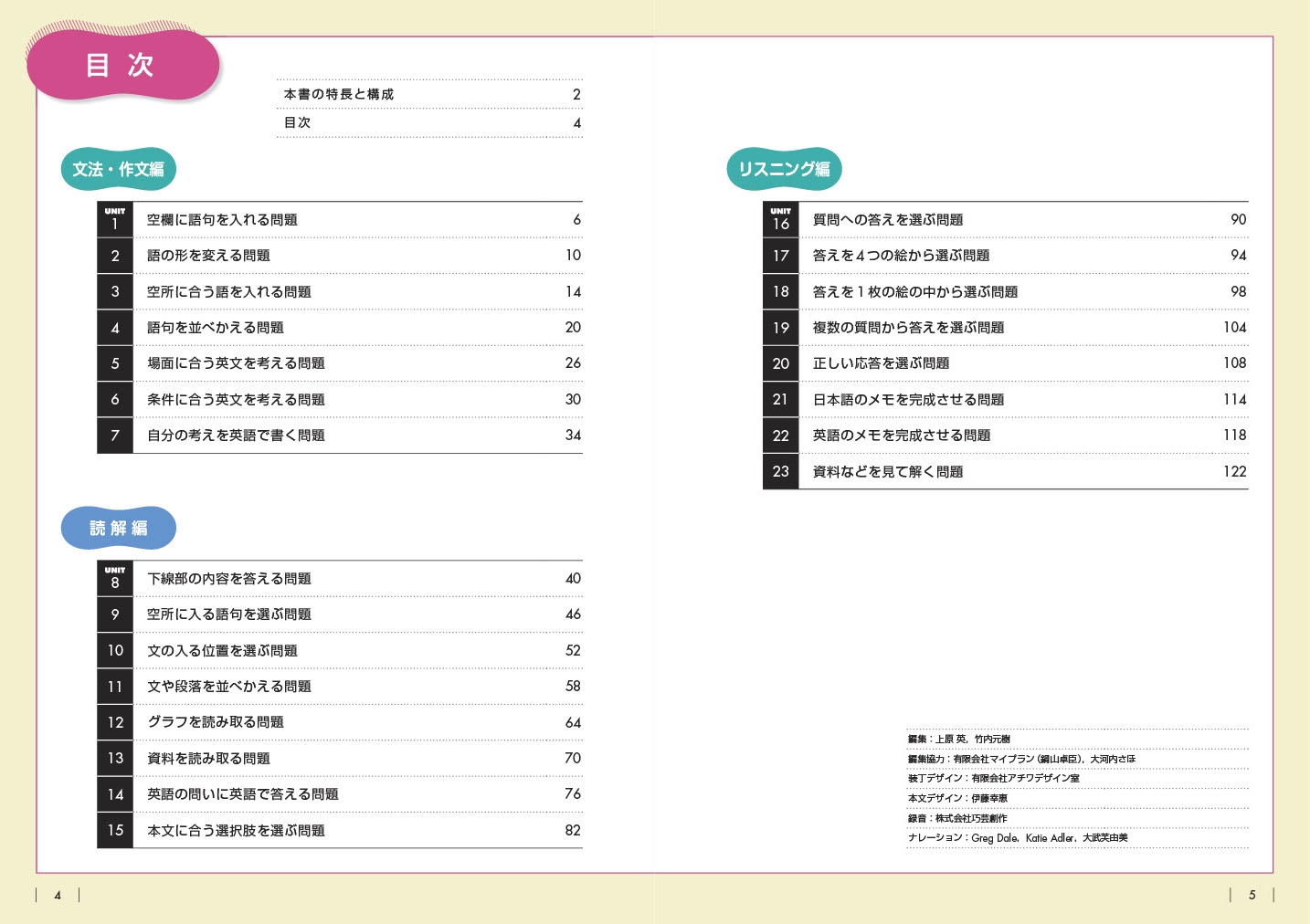This screenshot has width=1310, height=924.
Task: Click Unit 12 グラフを読み取る問題
Action: point(340,722)
